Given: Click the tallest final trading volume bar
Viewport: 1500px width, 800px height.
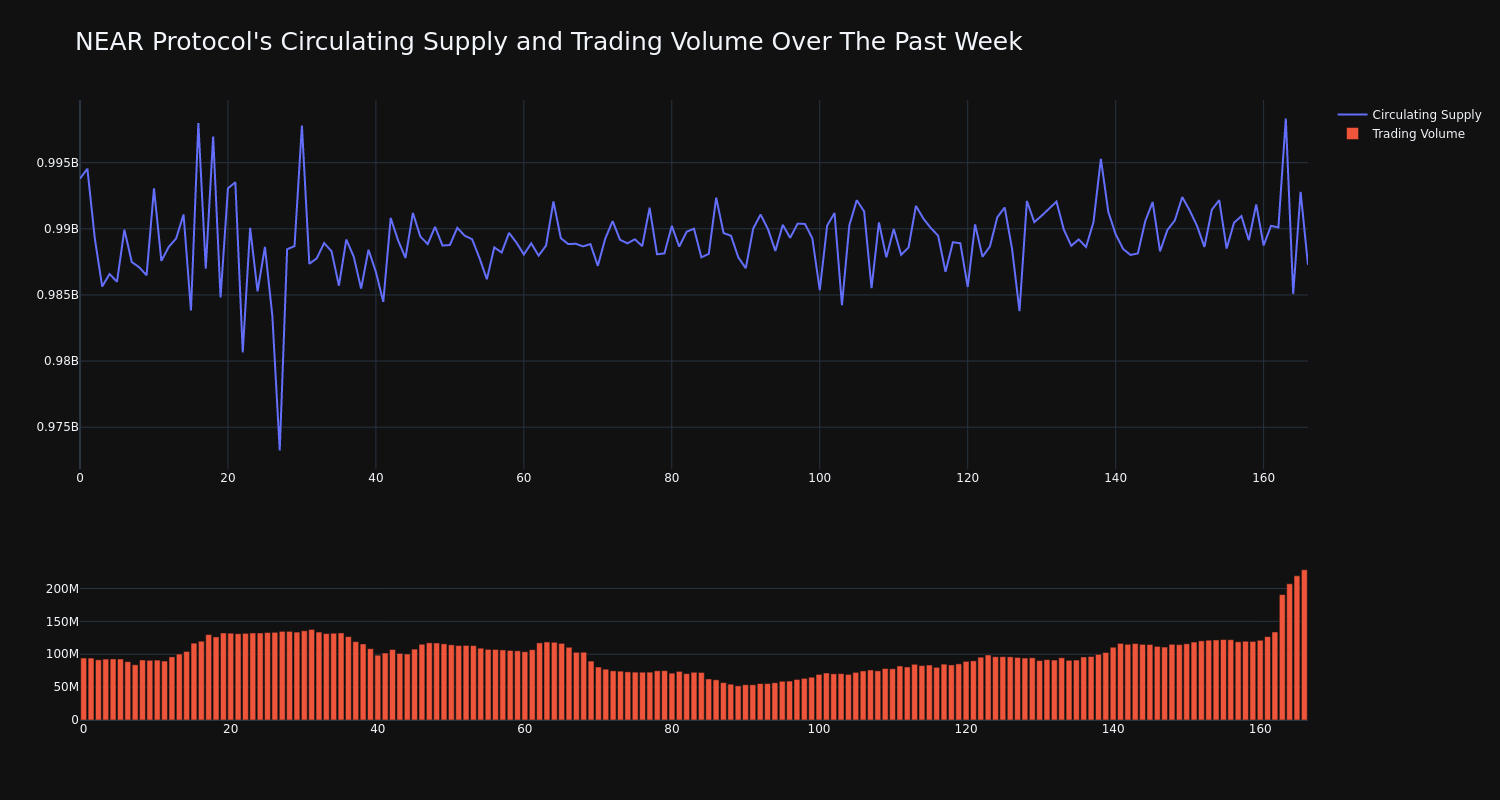Looking at the screenshot, I should tap(1304, 645).
